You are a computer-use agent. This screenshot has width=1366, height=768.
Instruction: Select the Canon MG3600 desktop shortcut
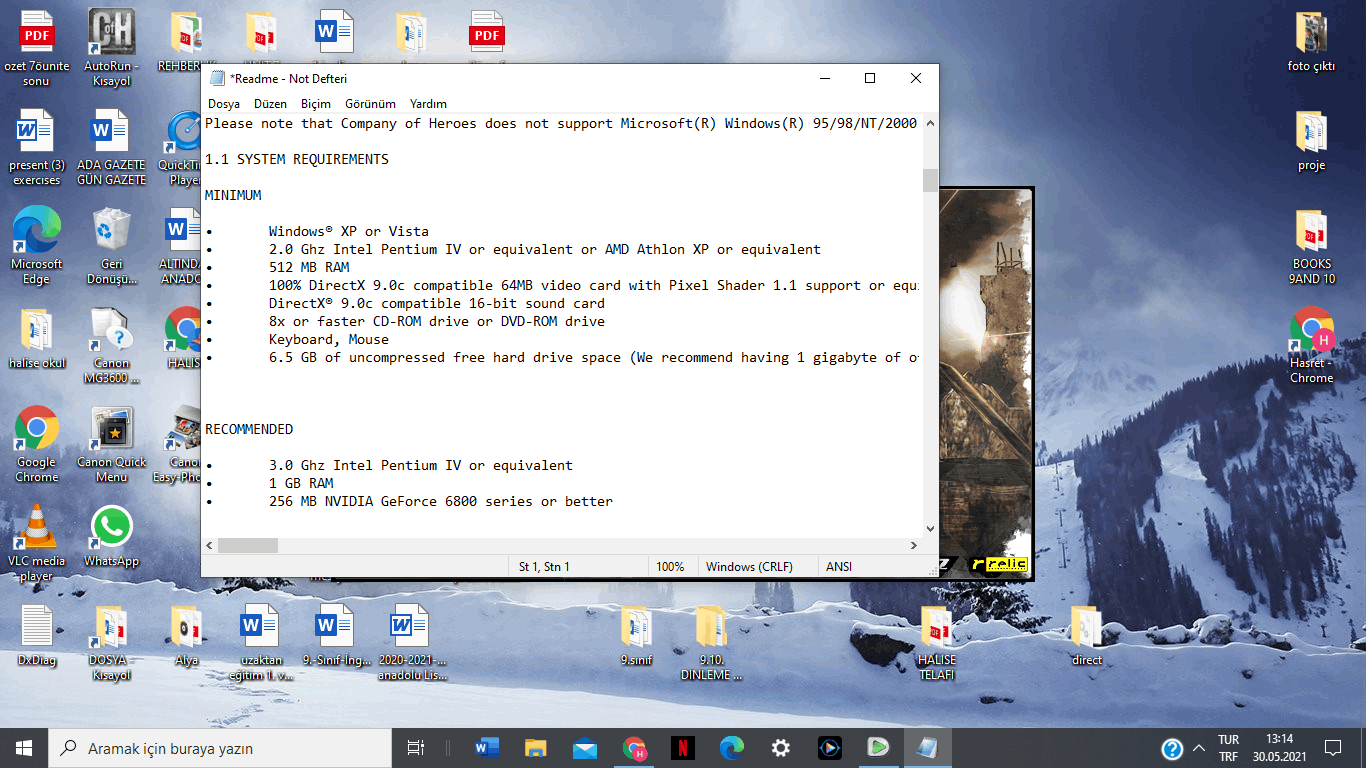point(111,345)
